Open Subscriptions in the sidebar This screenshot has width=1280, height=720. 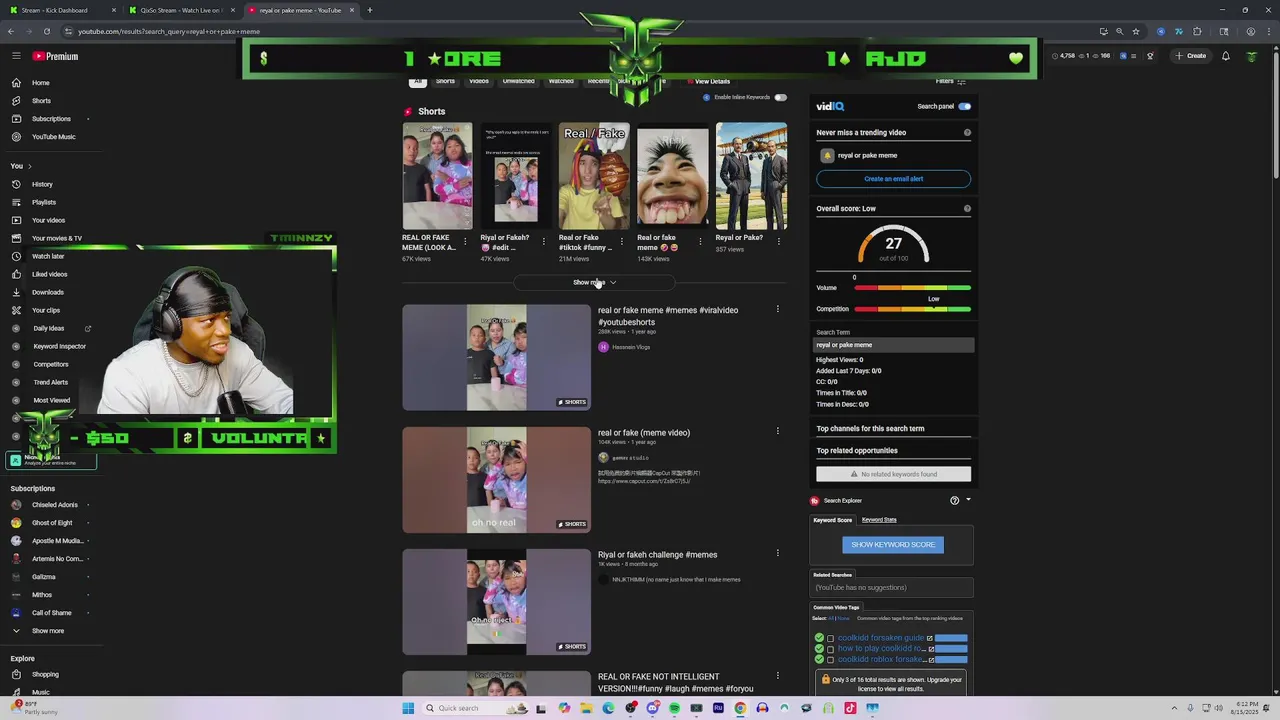(51, 119)
